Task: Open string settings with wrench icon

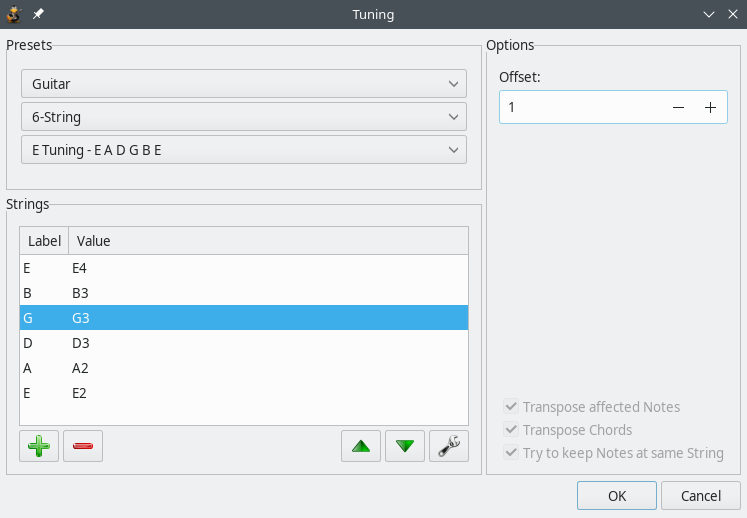Action: 449,446
